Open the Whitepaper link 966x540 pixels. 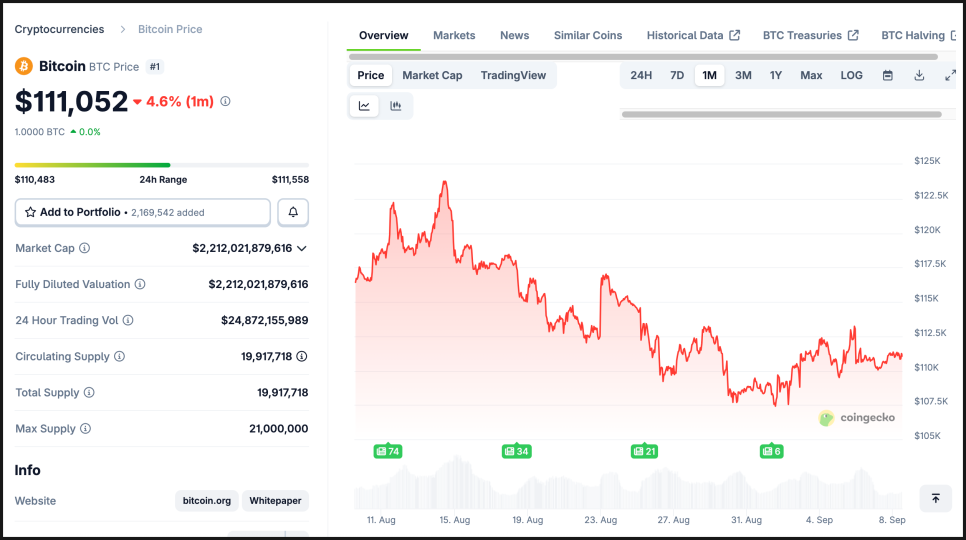pos(275,501)
